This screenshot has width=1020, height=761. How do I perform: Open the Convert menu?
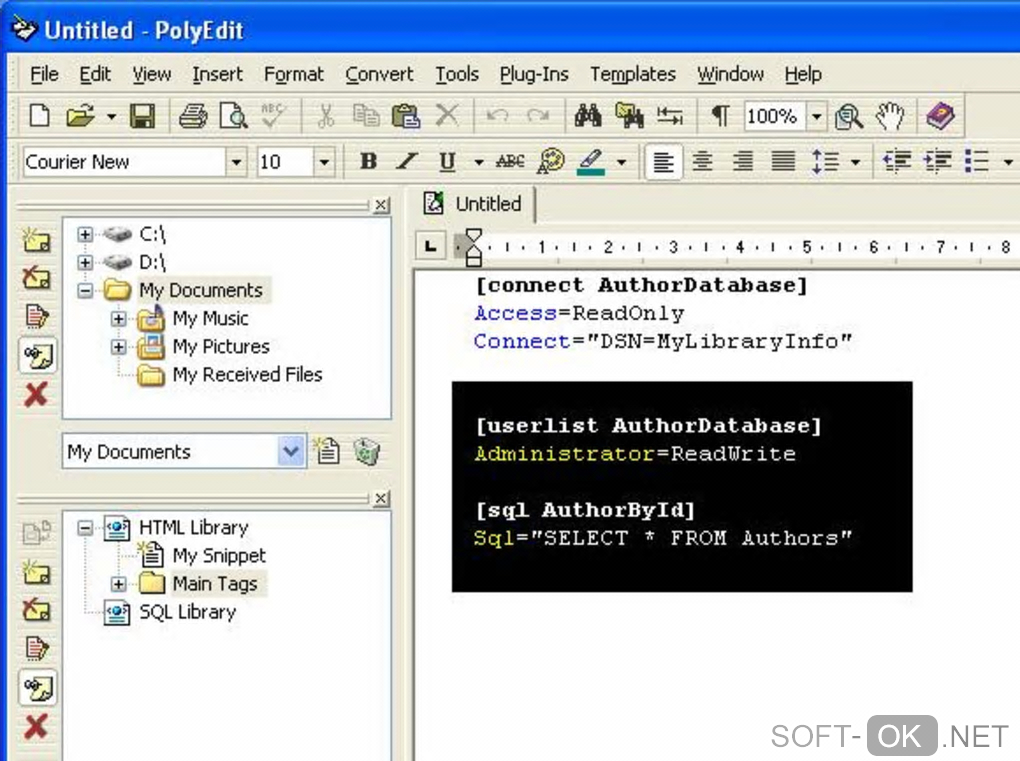pos(379,75)
